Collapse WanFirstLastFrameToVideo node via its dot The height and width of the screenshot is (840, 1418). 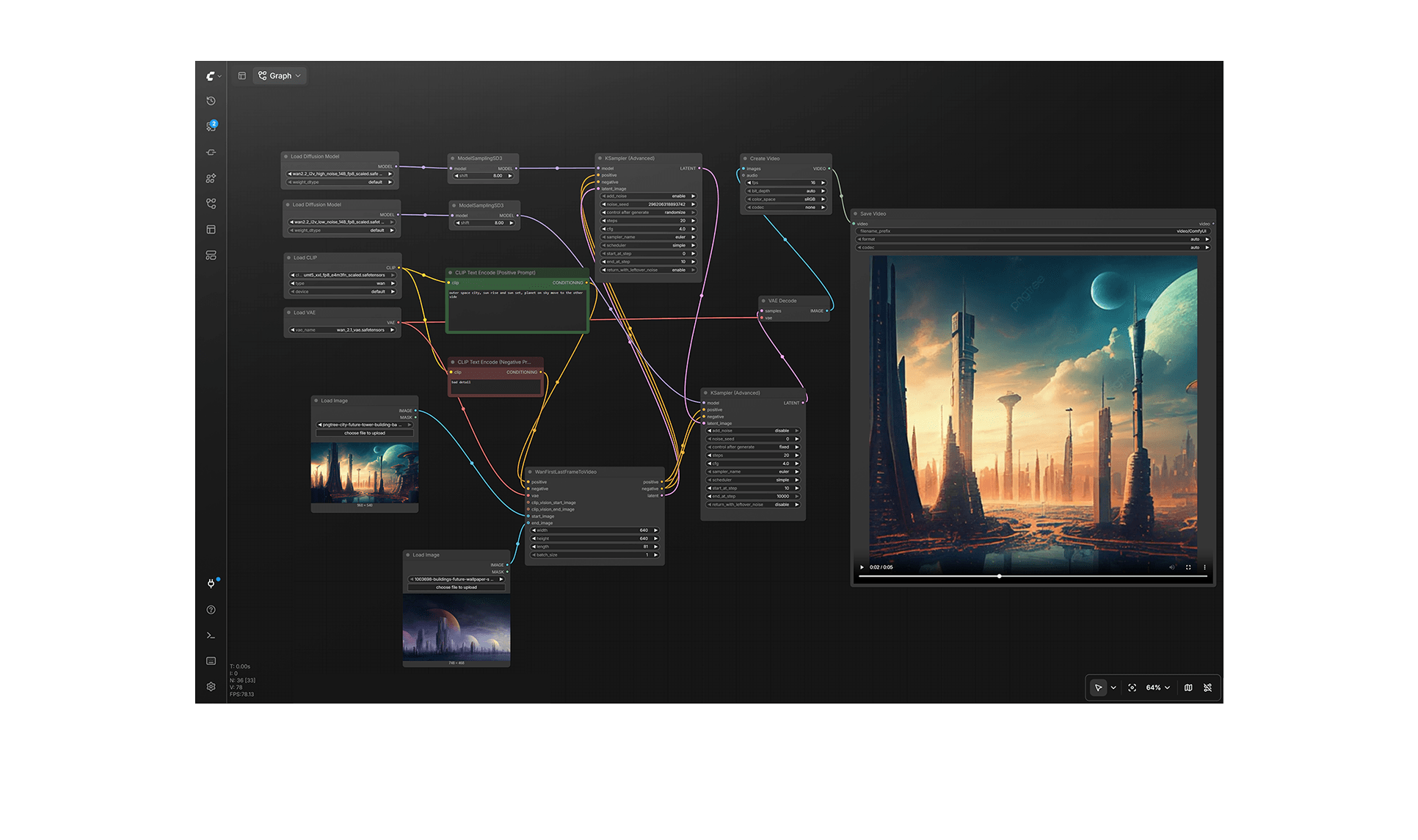tap(530, 472)
